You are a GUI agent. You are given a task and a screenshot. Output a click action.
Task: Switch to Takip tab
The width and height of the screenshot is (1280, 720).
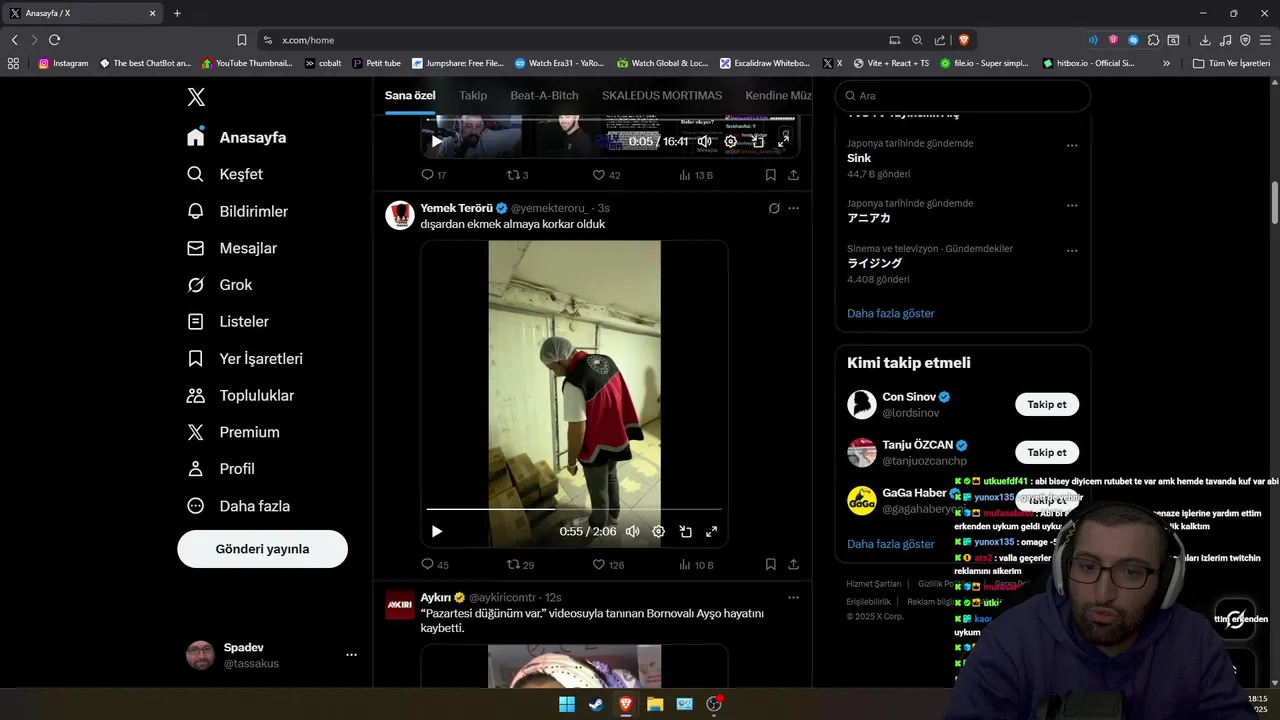[x=473, y=95]
